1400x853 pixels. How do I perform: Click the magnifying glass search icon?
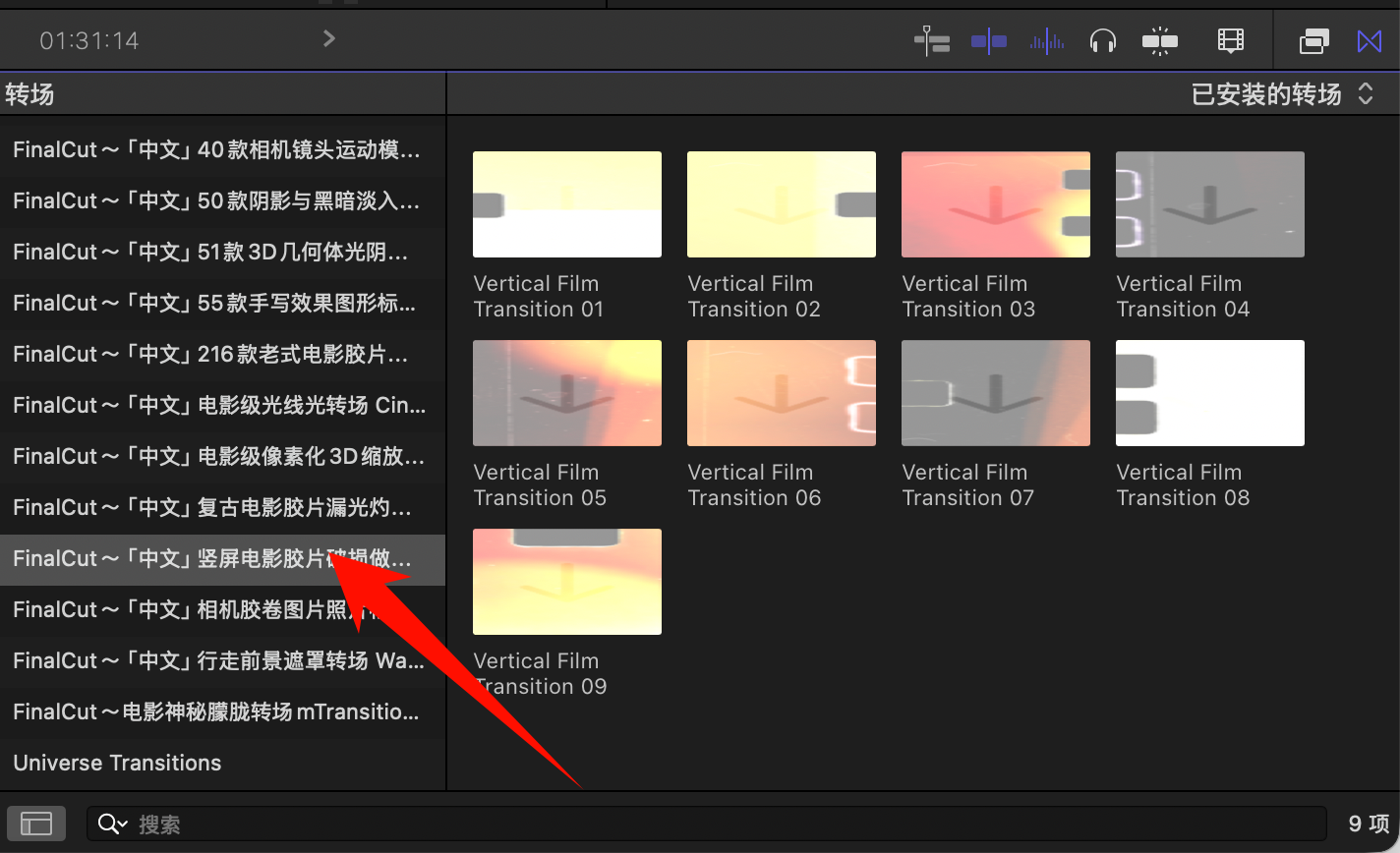tap(111, 824)
